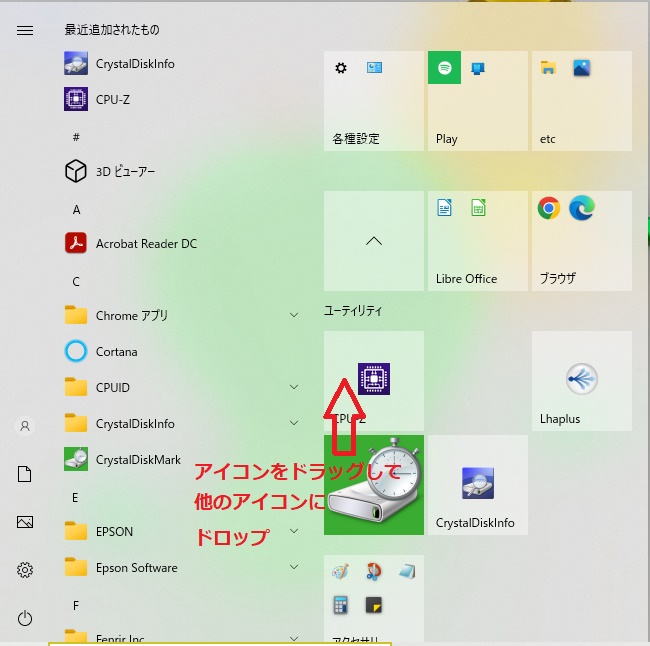Expand the CrystalDiskInfo folder in app list
The image size is (650, 646).
click(294, 423)
